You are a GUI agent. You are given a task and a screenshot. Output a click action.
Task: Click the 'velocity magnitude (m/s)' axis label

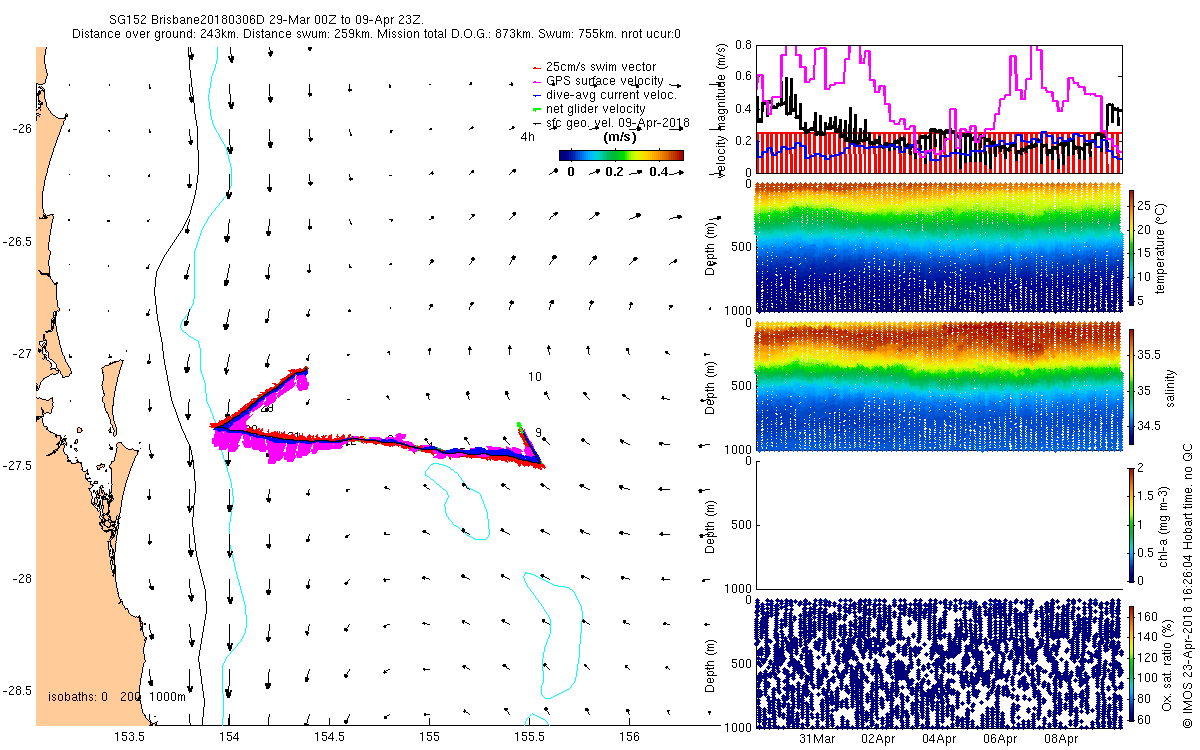[x=722, y=109]
